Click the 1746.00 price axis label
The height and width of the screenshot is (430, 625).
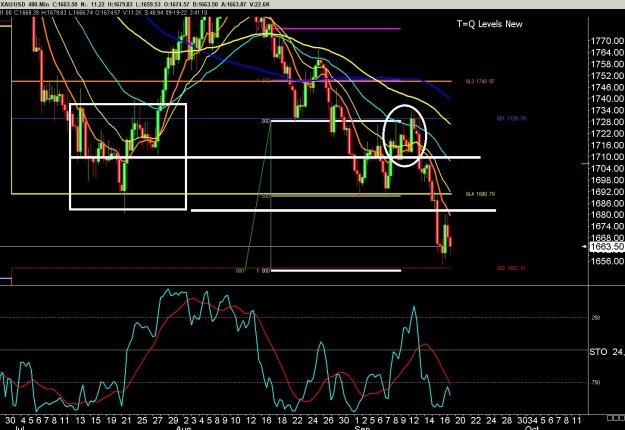pyautogui.click(x=607, y=87)
